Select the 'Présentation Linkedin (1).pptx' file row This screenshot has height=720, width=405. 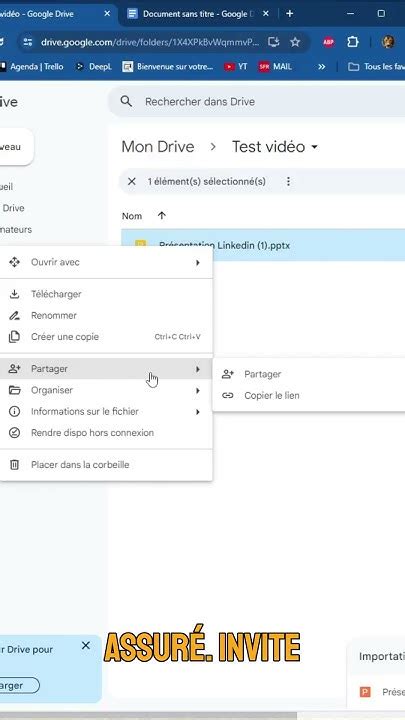pyautogui.click(x=263, y=245)
